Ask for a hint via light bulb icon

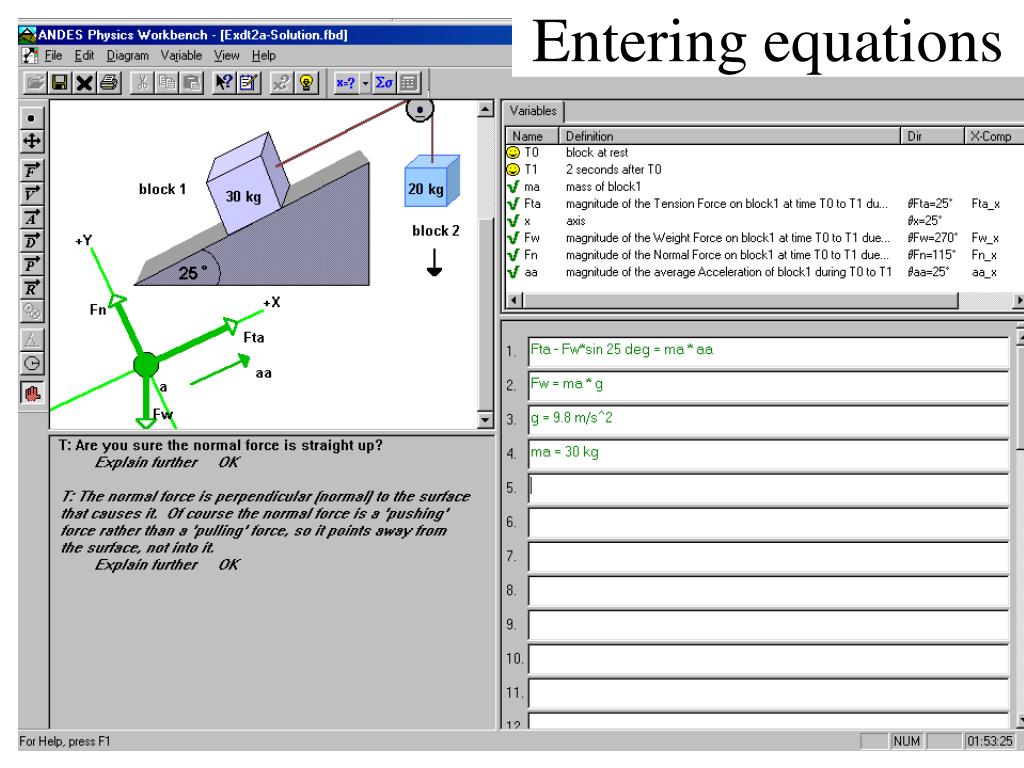(x=306, y=83)
